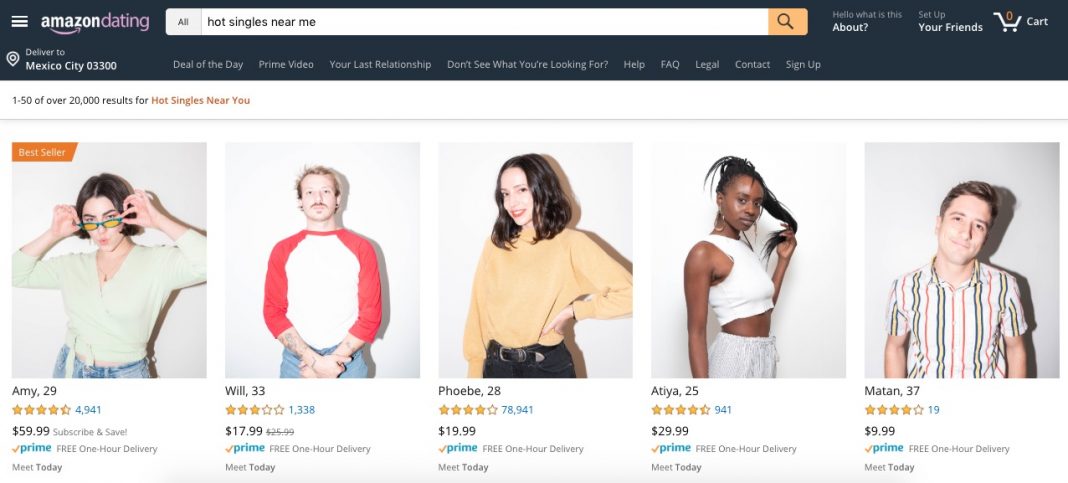
Task: Click the orange search magnifier button
Action: click(x=787, y=22)
